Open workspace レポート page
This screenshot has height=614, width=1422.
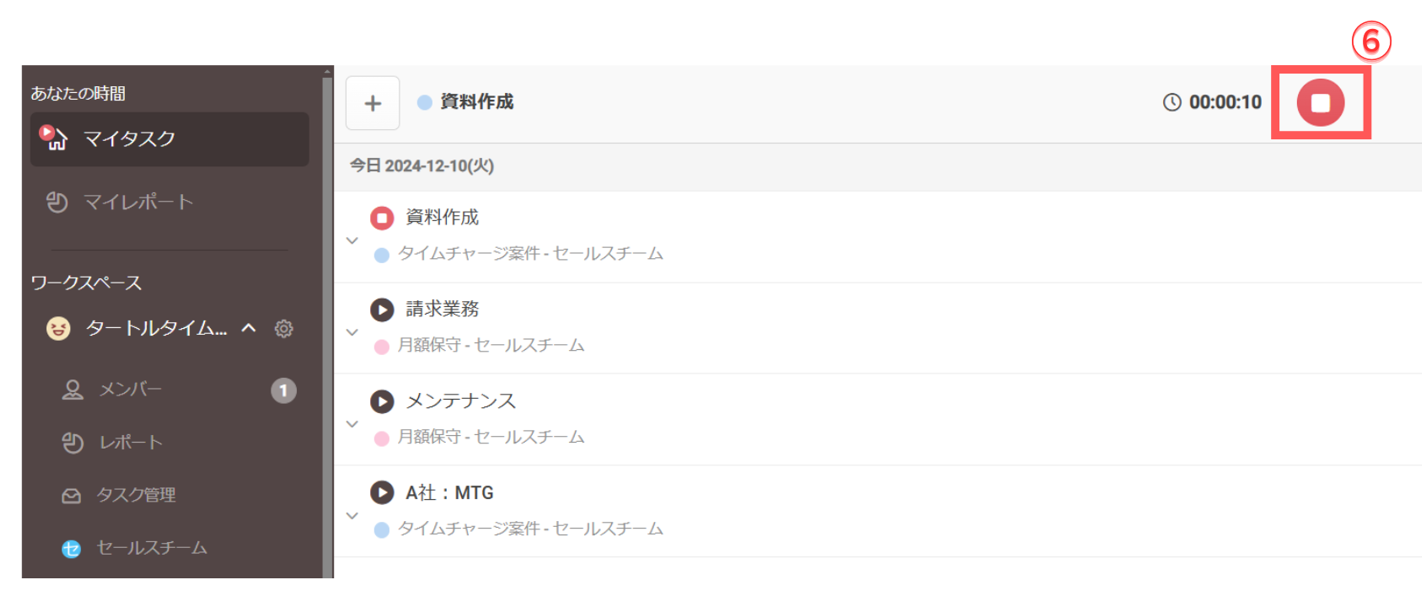click(130, 443)
